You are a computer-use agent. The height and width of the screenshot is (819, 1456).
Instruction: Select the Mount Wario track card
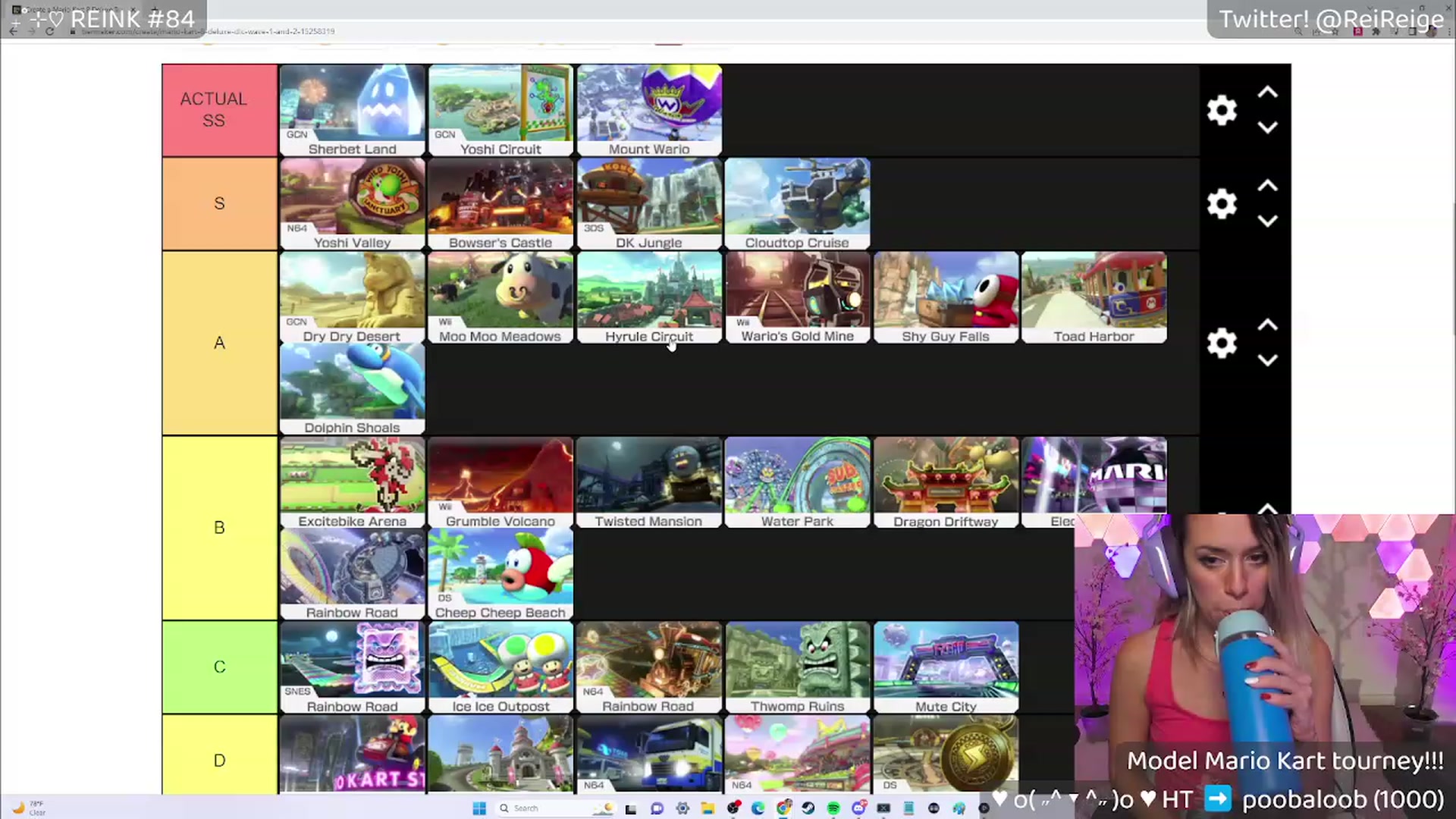point(649,111)
